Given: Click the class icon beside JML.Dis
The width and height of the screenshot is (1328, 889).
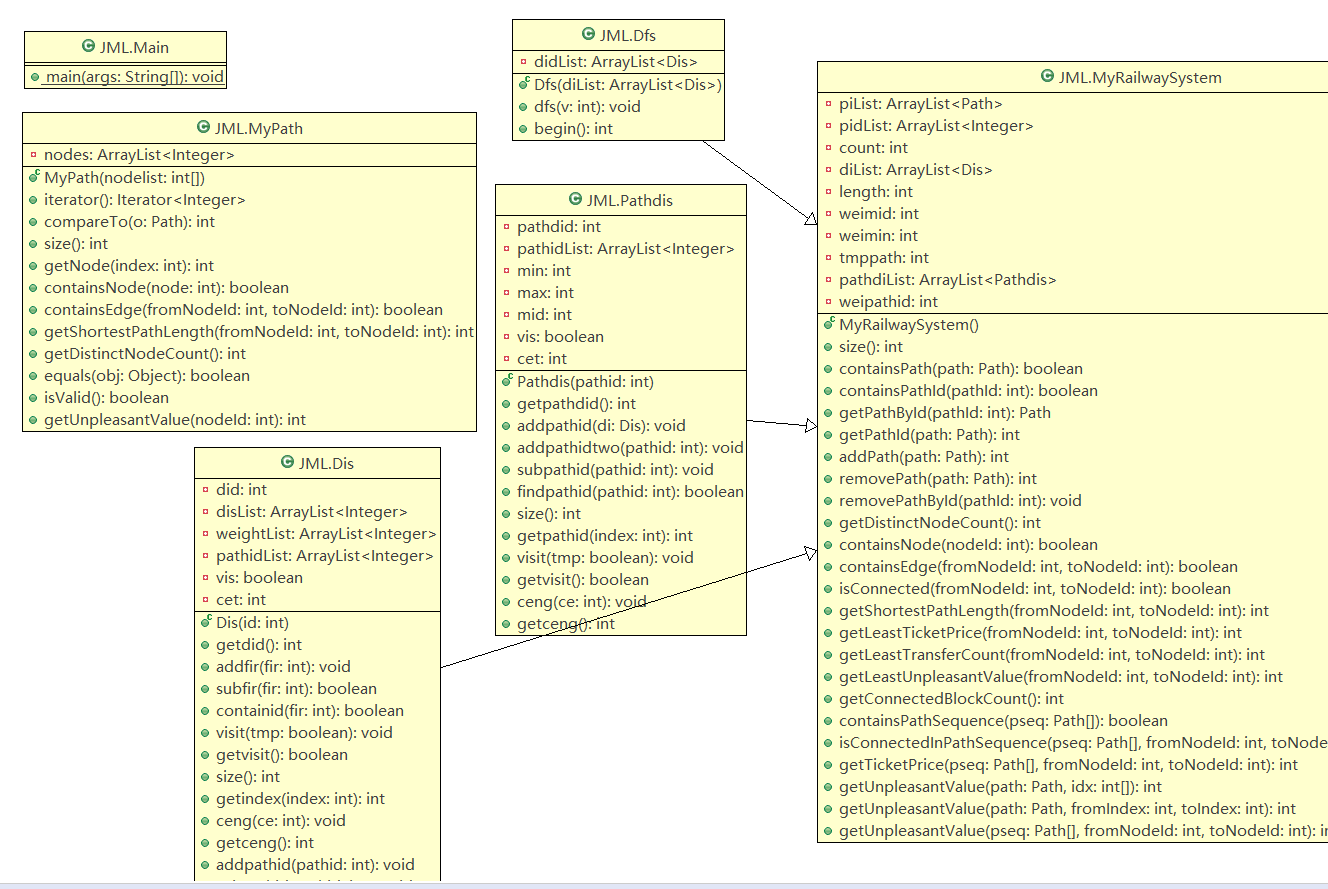Looking at the screenshot, I should pos(287,463).
